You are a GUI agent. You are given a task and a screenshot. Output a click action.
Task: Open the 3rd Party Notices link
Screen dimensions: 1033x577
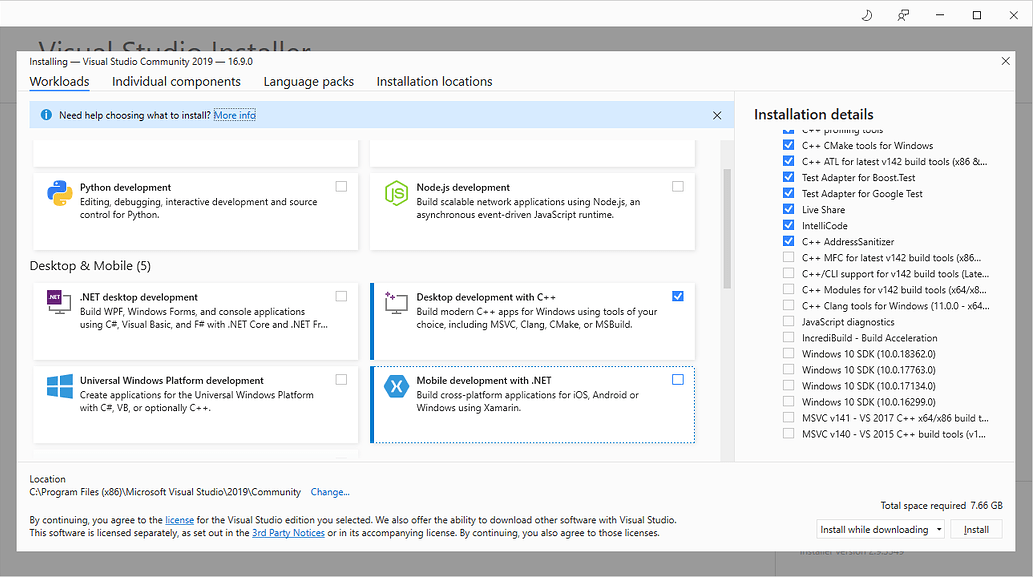point(288,533)
